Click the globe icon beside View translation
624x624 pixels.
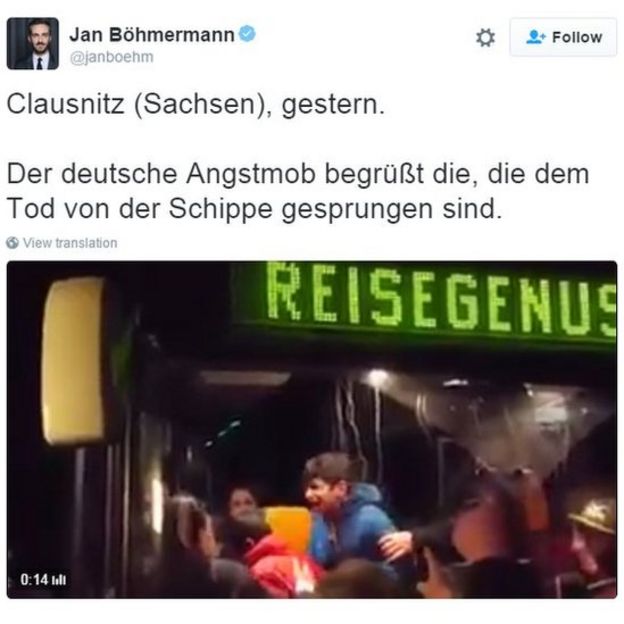click(12, 242)
